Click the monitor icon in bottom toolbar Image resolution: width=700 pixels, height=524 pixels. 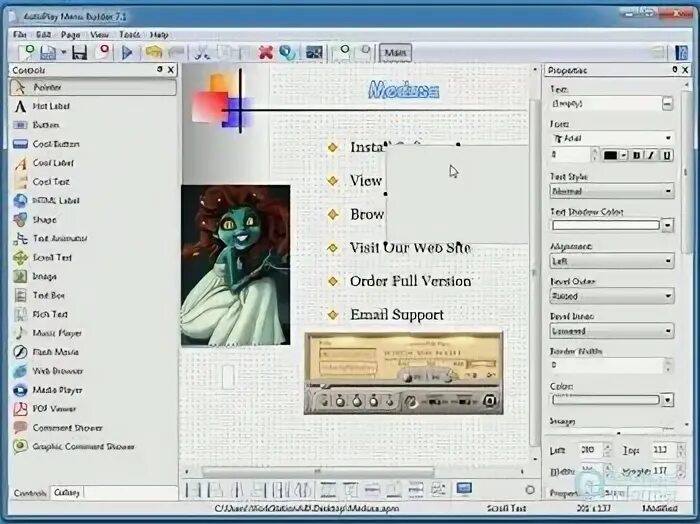pyautogui.click(x=464, y=489)
